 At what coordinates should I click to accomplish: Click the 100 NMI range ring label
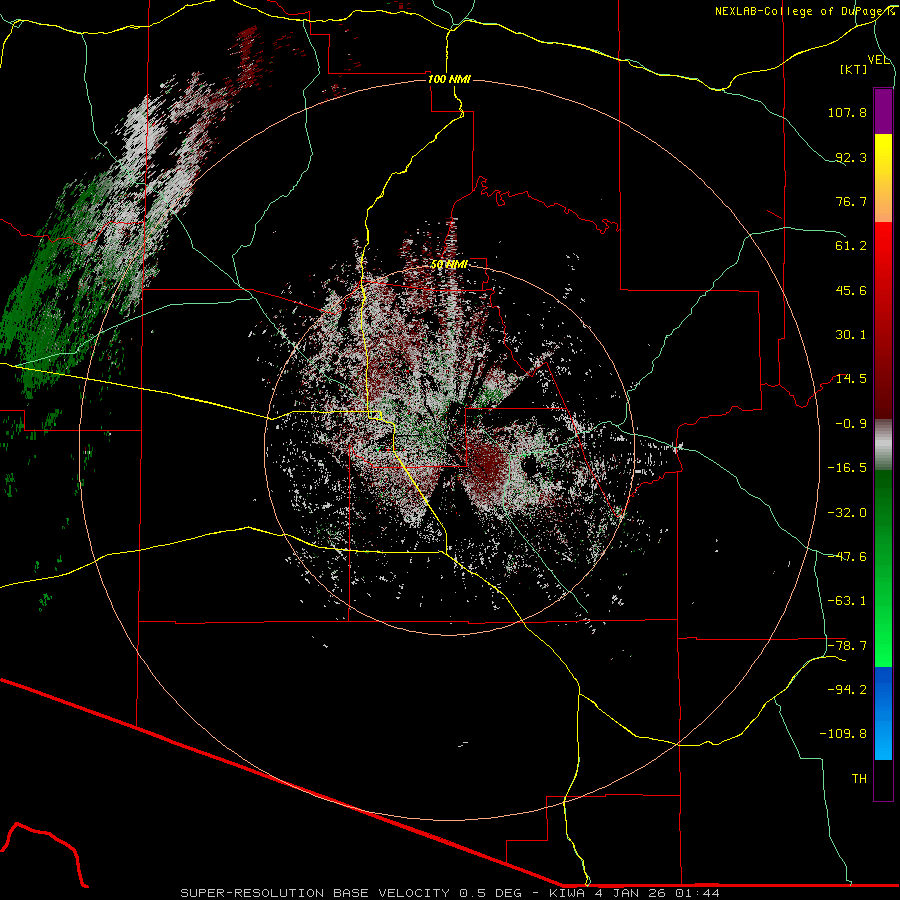tap(449, 79)
